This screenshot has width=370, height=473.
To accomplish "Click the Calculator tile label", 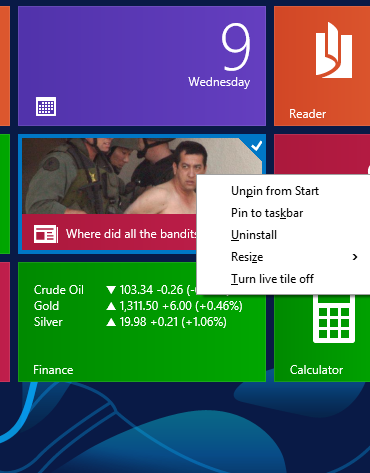I will [x=316, y=370].
